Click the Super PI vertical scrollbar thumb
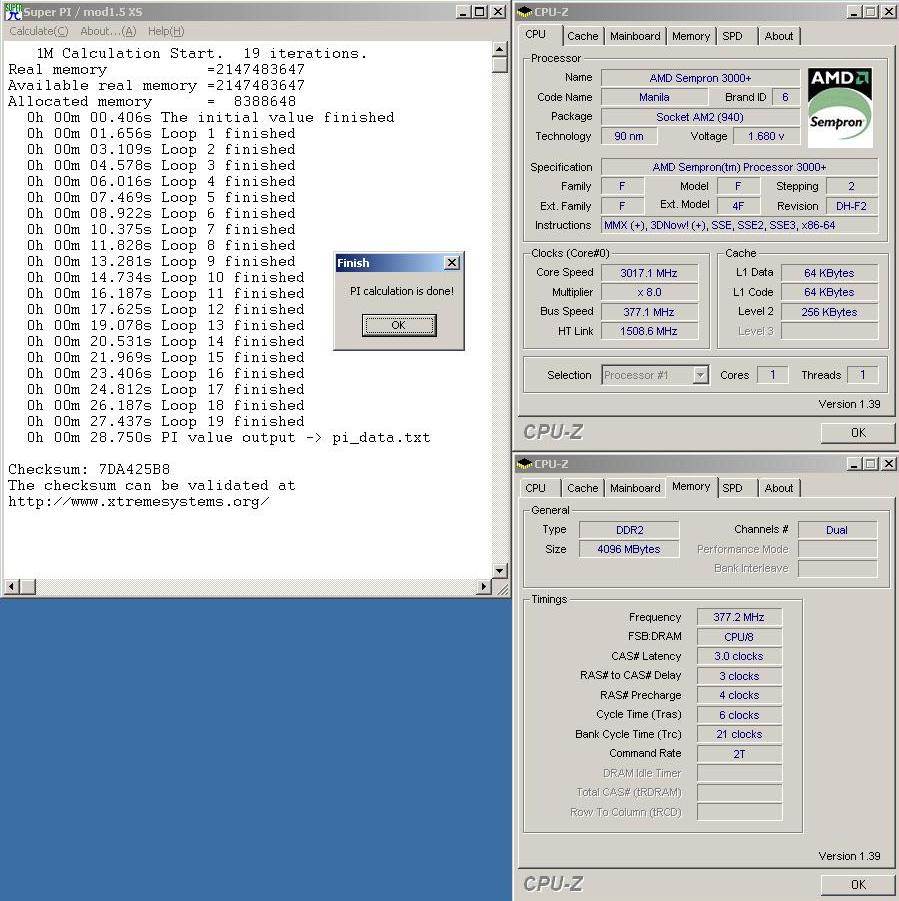 (500, 64)
